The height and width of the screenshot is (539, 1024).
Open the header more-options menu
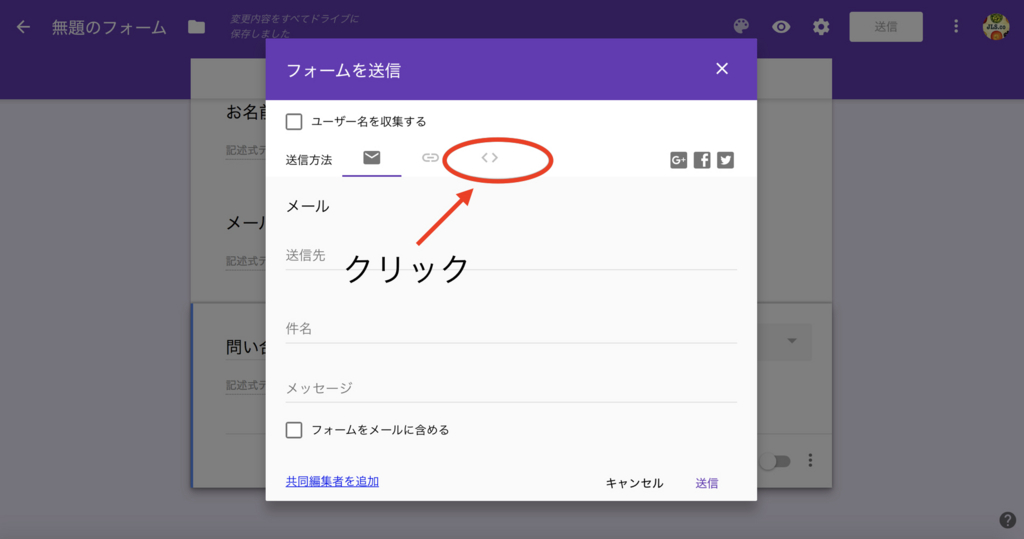click(956, 26)
